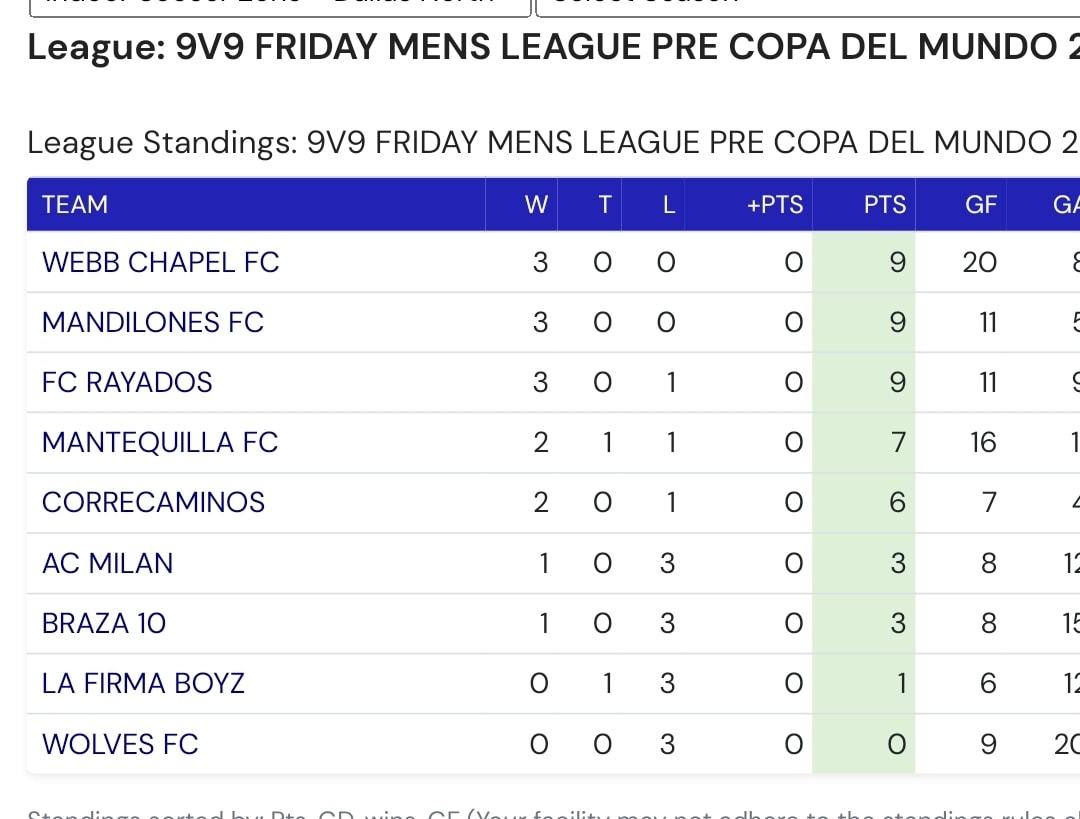Click the PTS column header
1080x819 pixels.
[864, 205]
